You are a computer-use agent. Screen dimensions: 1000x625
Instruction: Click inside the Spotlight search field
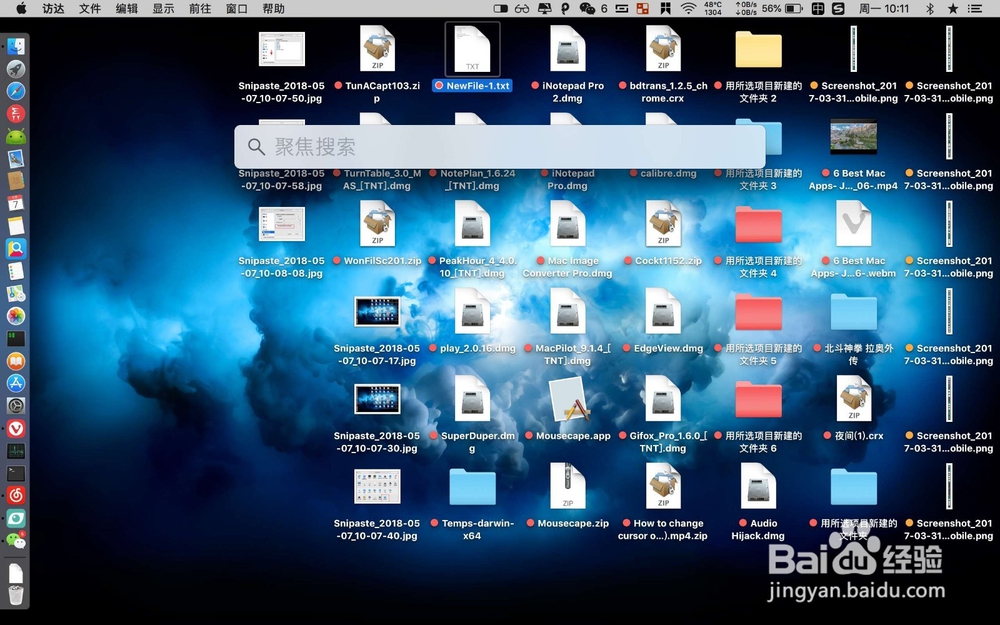pyautogui.click(x=500, y=146)
